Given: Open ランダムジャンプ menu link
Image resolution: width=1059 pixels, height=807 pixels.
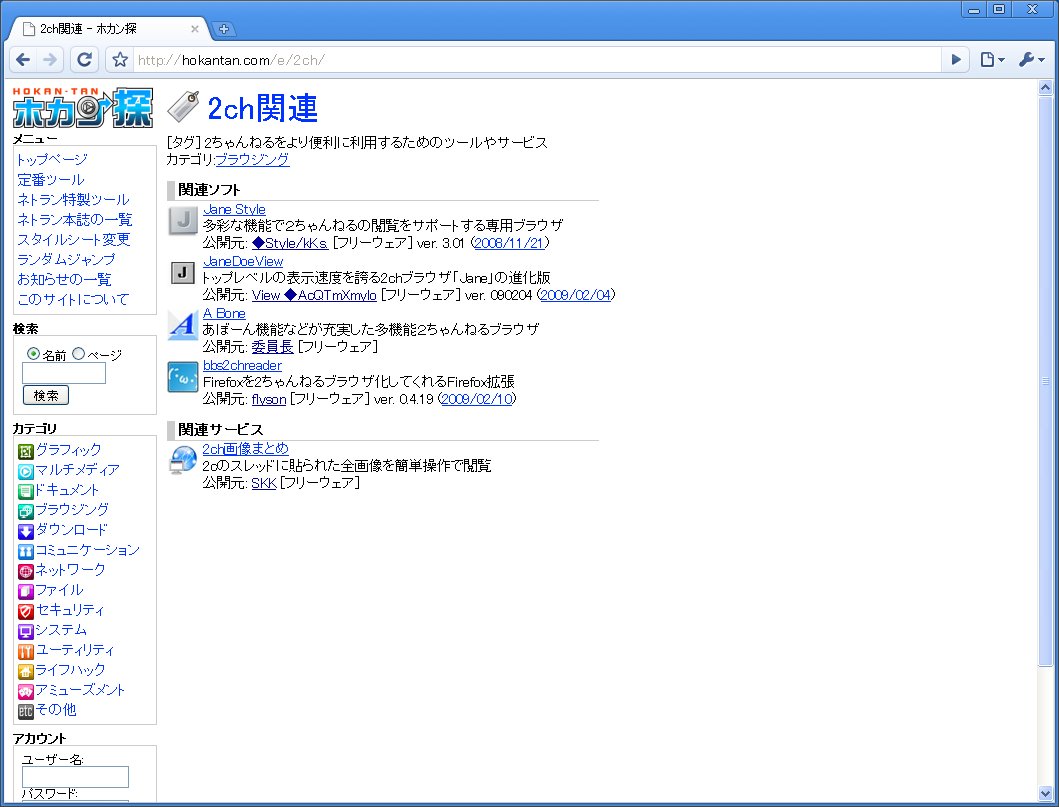Looking at the screenshot, I should point(66,259).
